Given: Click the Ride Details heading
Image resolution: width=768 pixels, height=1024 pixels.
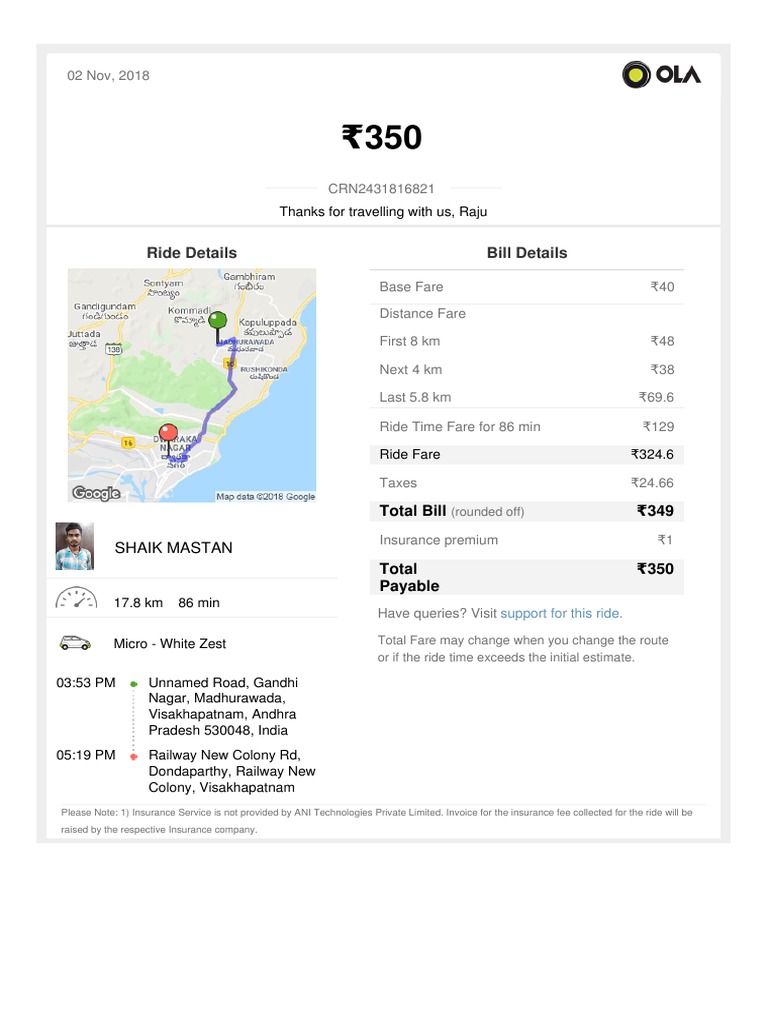Looking at the screenshot, I should 192,253.
